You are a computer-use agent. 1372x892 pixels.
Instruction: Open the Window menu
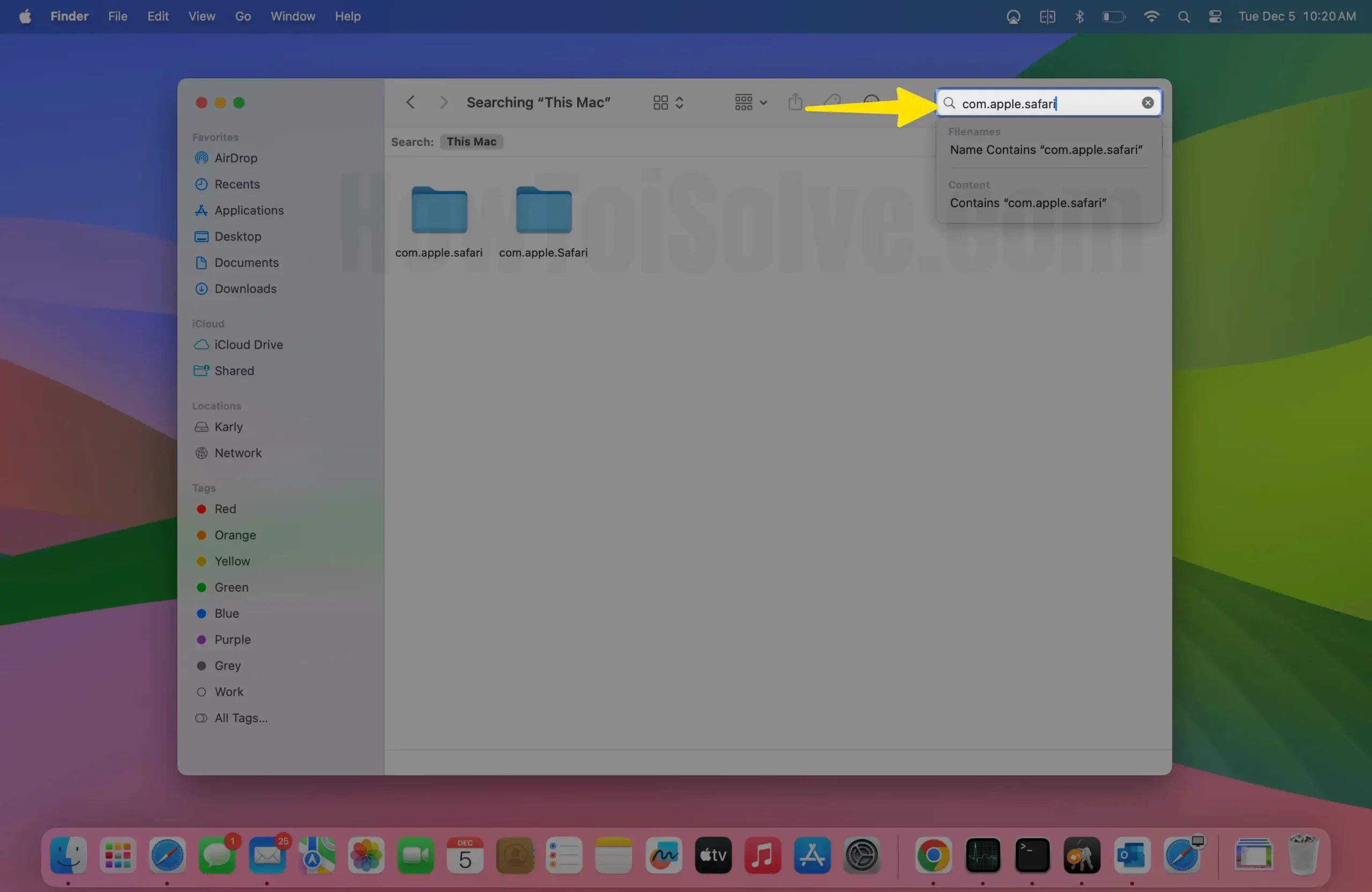pos(293,16)
